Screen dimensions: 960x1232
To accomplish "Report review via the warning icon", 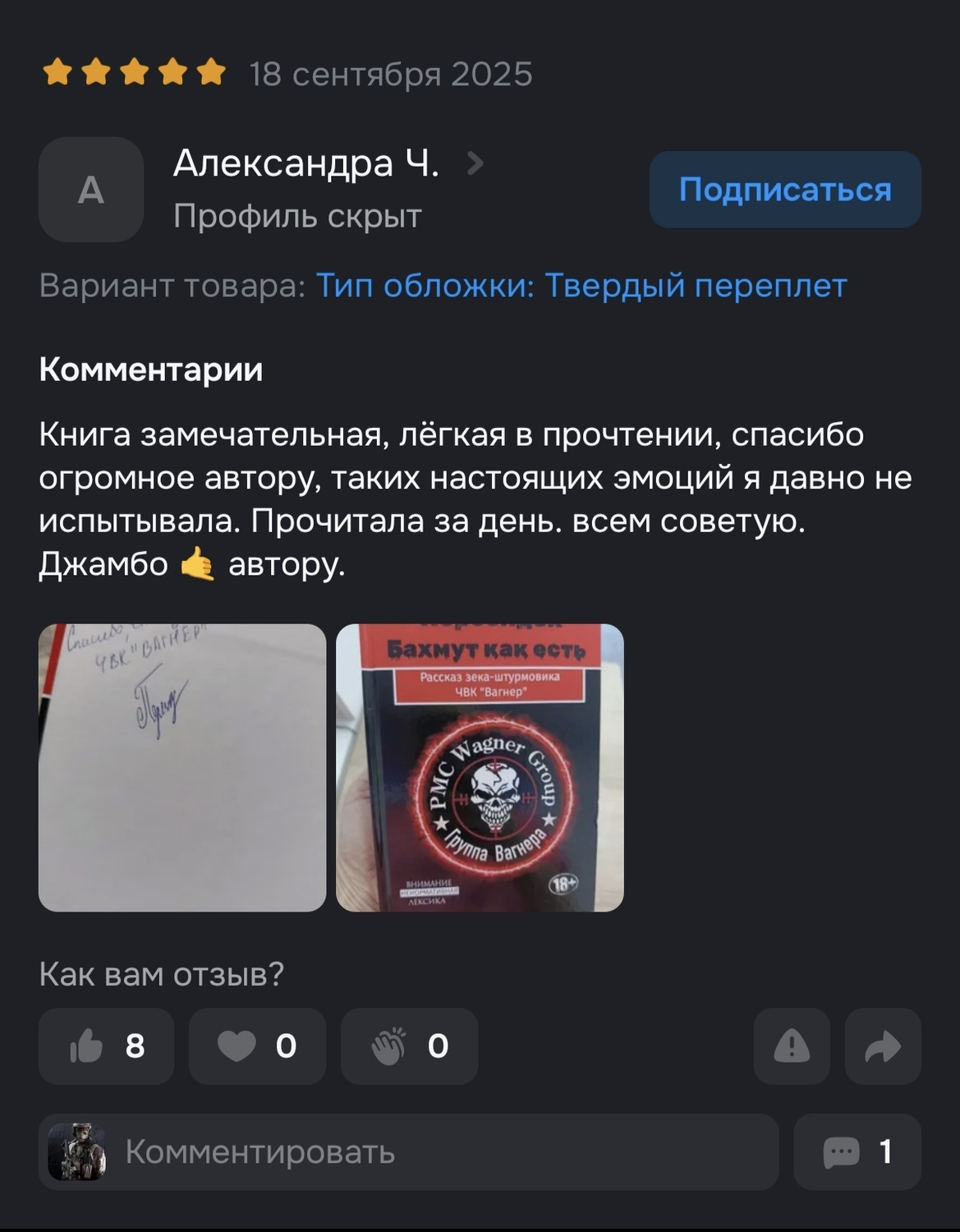I will pos(792,1046).
